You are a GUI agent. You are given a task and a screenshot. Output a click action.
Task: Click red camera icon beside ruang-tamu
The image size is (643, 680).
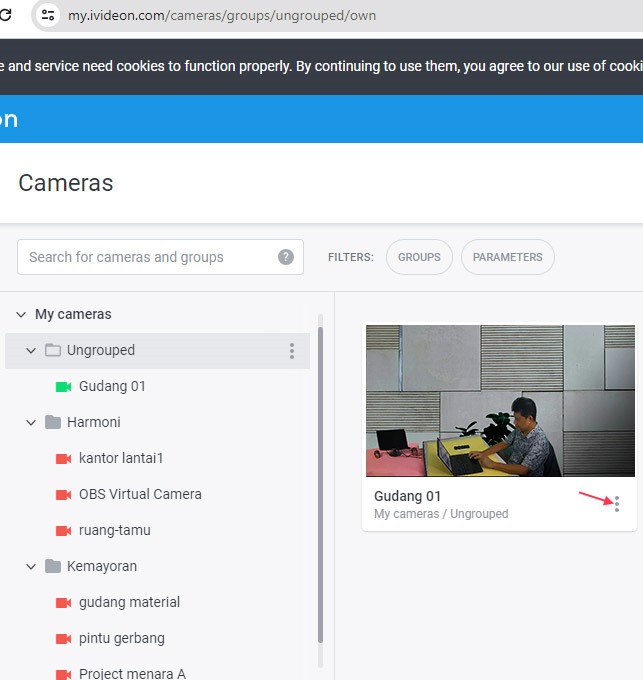click(x=63, y=530)
